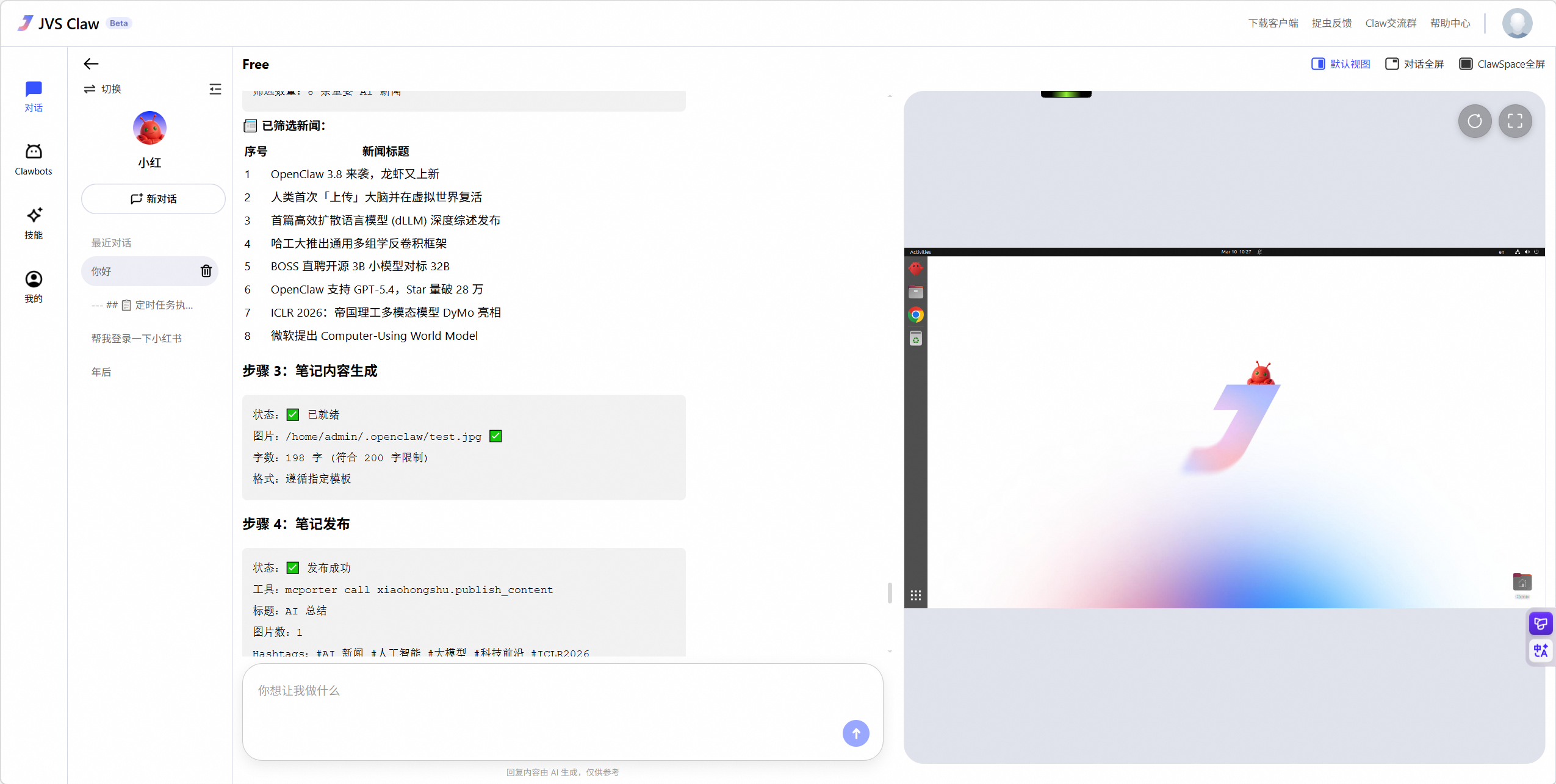
Task: Select the 技能 skills icon
Action: pyautogui.click(x=34, y=222)
